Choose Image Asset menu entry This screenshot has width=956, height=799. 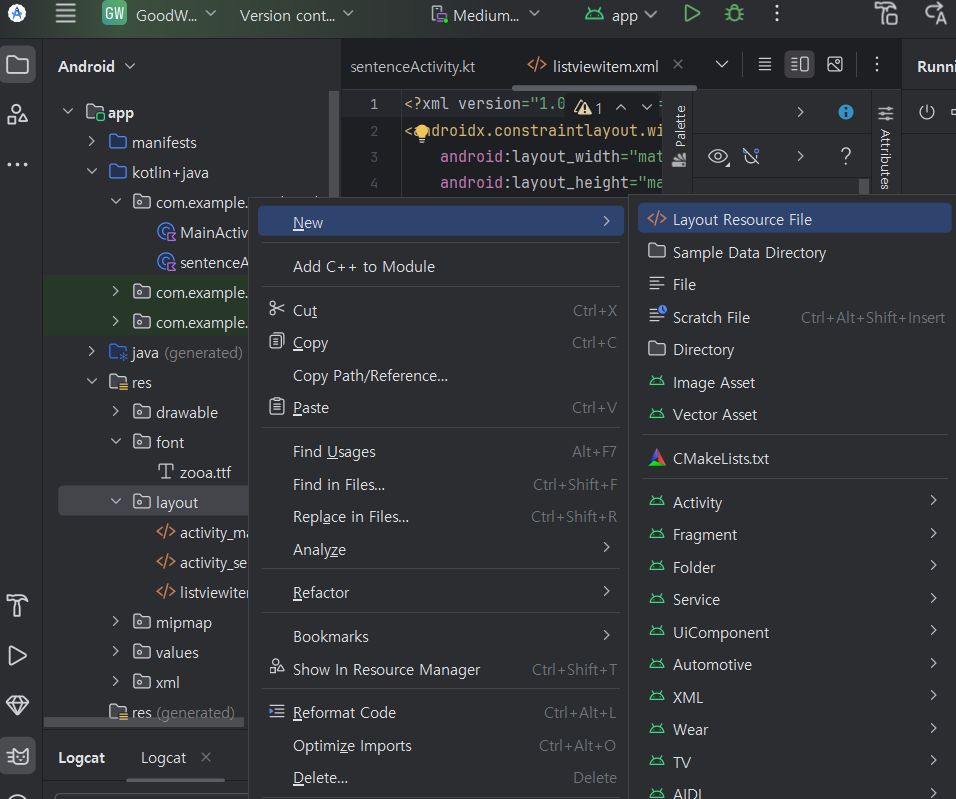tap(794, 382)
